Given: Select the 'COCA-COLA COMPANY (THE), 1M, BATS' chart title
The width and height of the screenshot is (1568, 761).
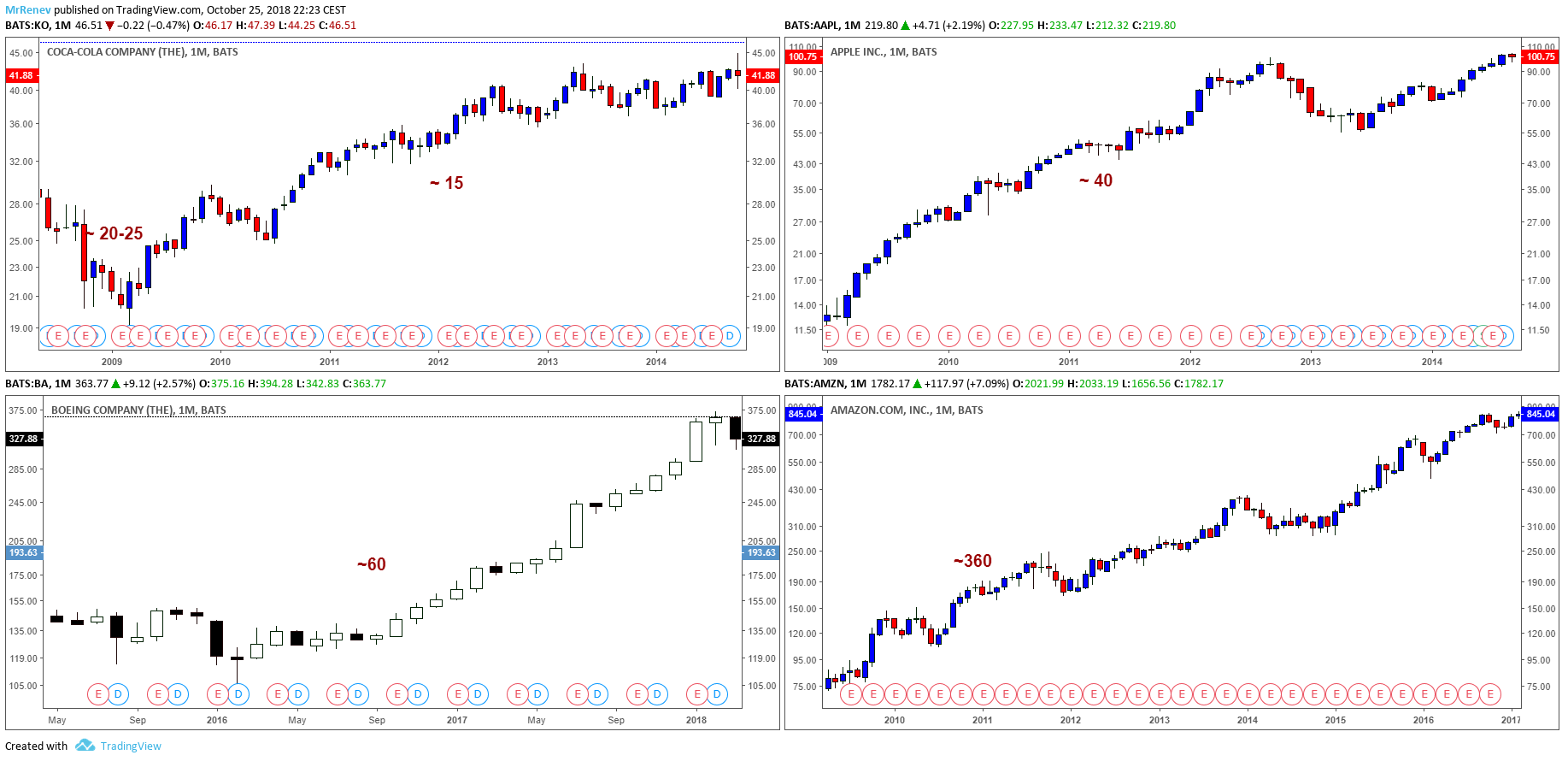Looking at the screenshot, I should 143,52.
